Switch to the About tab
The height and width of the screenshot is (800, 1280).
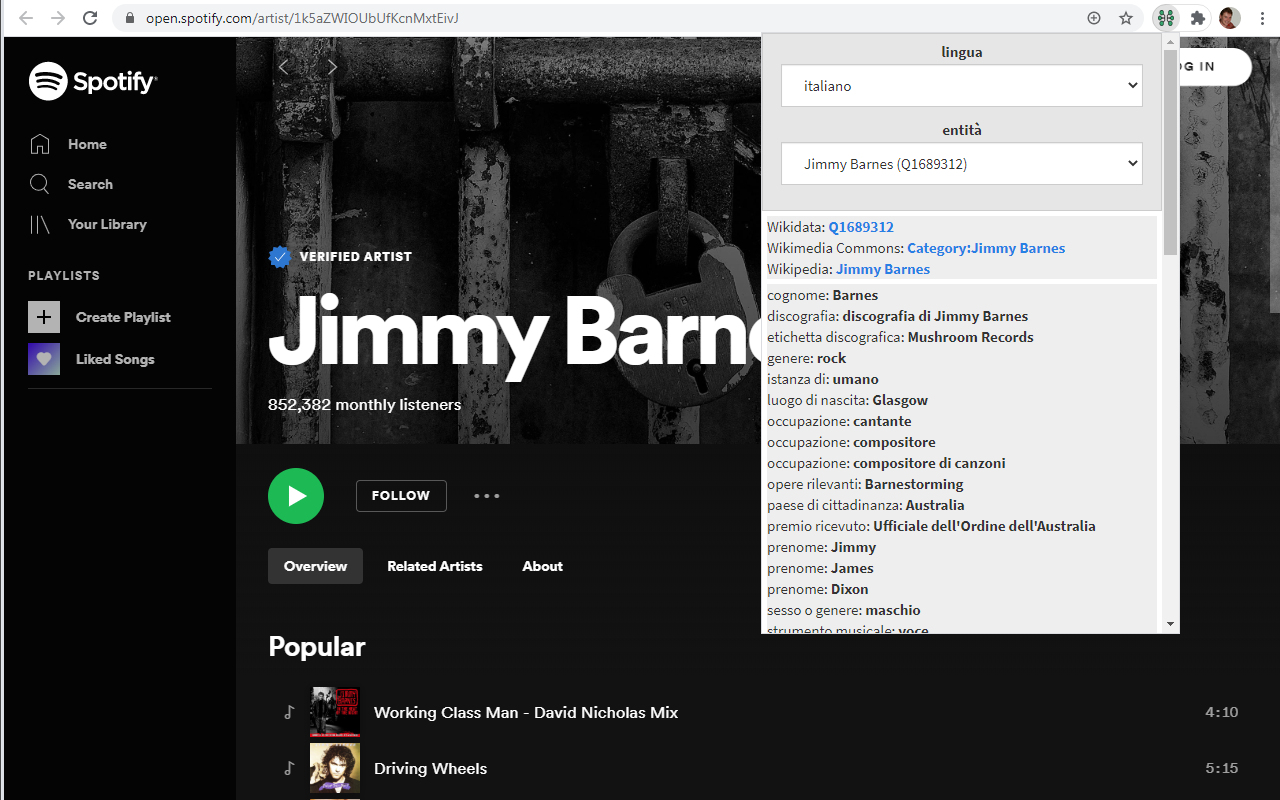click(x=542, y=566)
